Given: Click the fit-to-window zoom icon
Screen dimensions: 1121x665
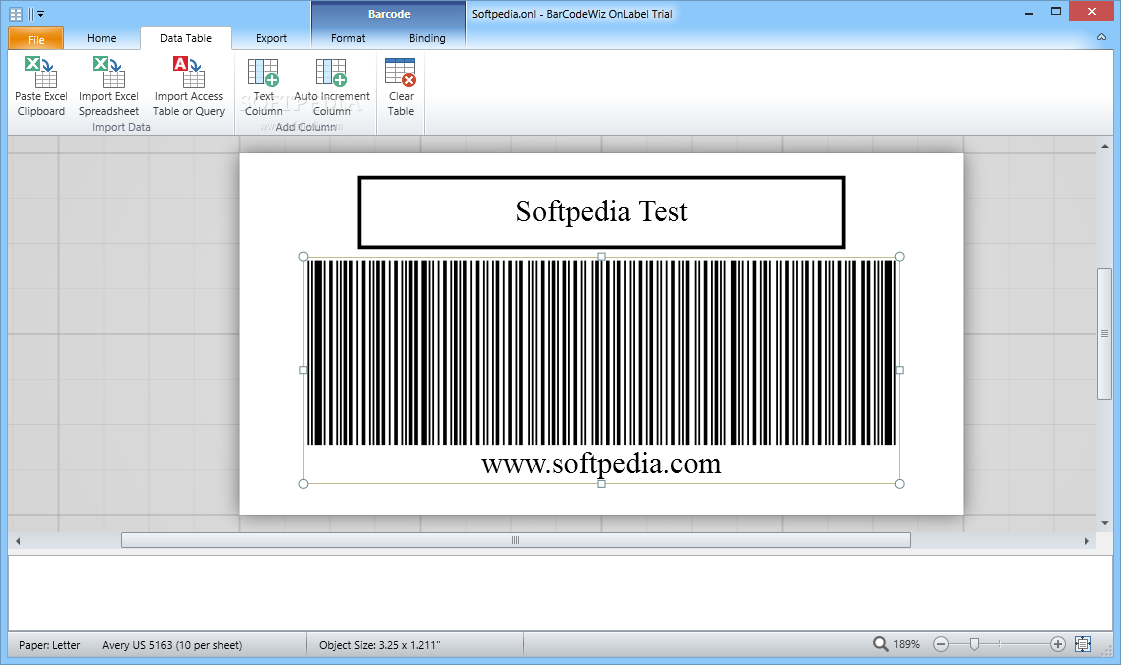Looking at the screenshot, I should point(1083,644).
